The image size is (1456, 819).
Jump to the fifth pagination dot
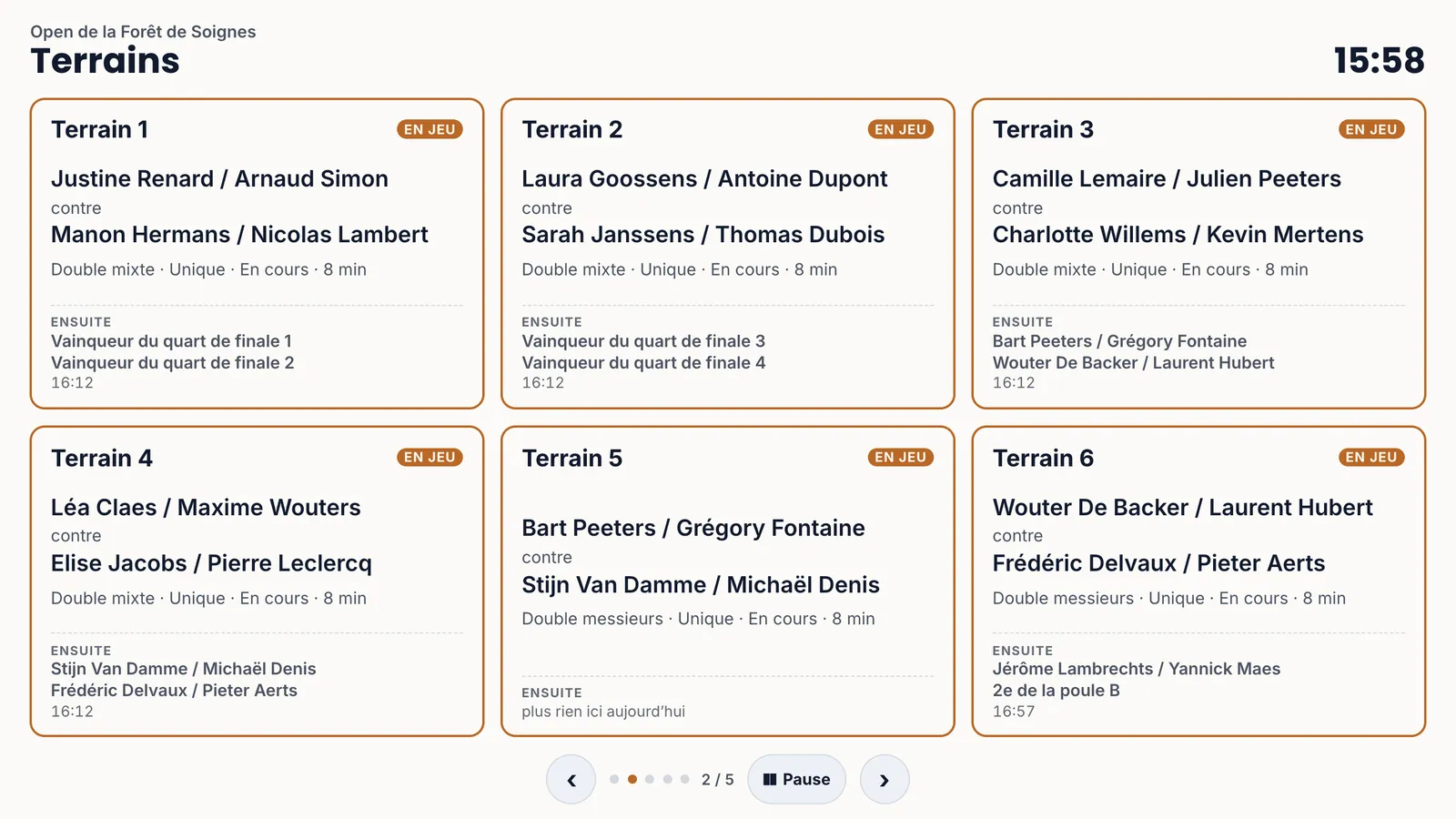click(685, 779)
